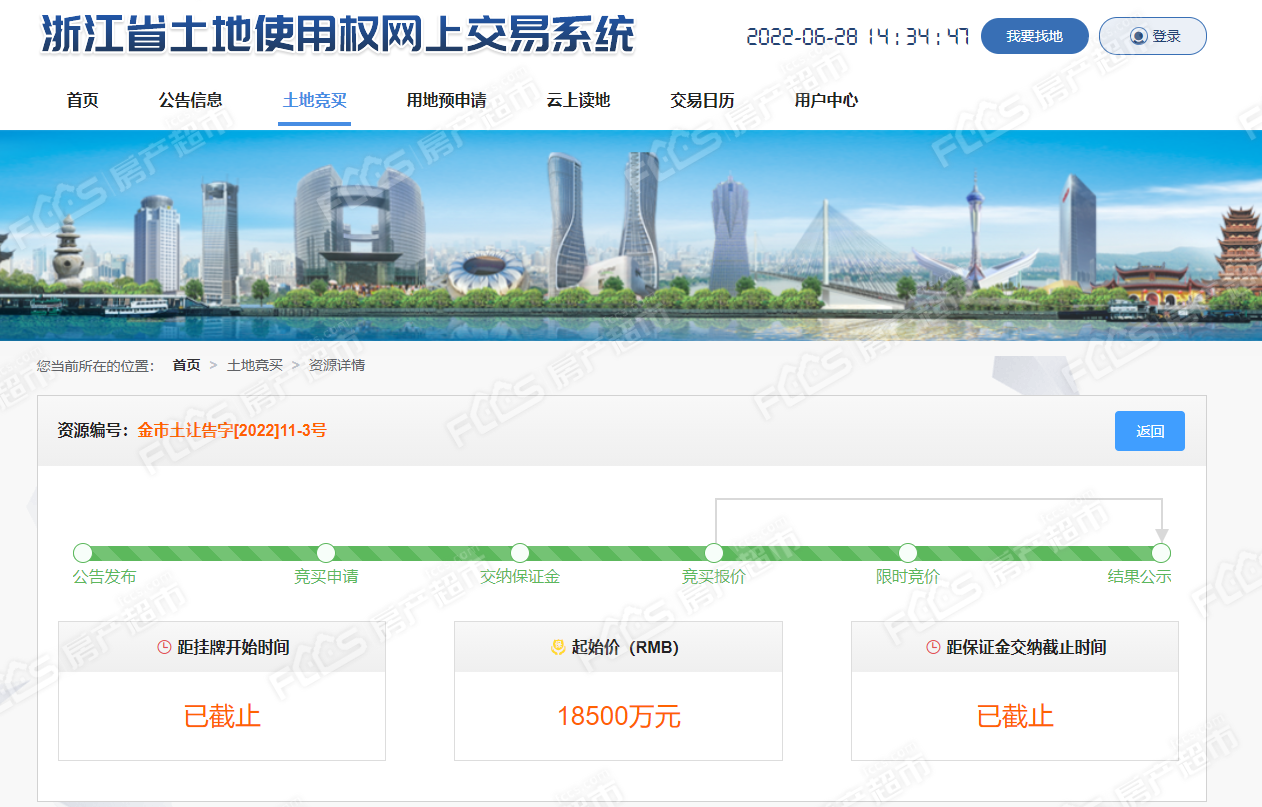Screen dimensions: 1262x807
Task: Open the 用户中心 navigation tab
Action: (826, 100)
